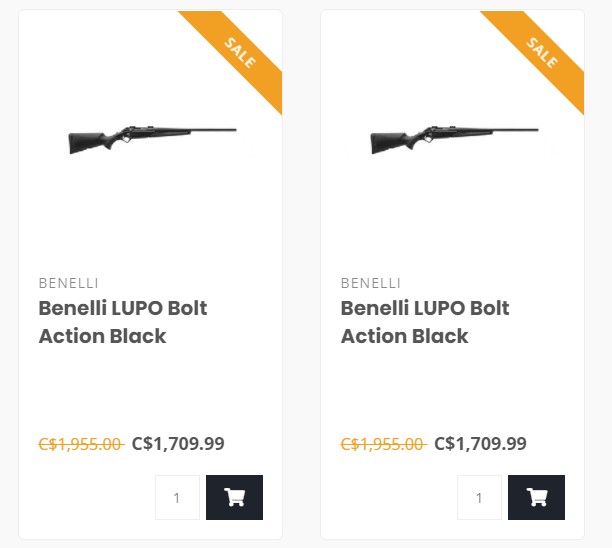Click the left card's C$1,709.99 sale price
The image size is (612, 548).
tap(178, 443)
